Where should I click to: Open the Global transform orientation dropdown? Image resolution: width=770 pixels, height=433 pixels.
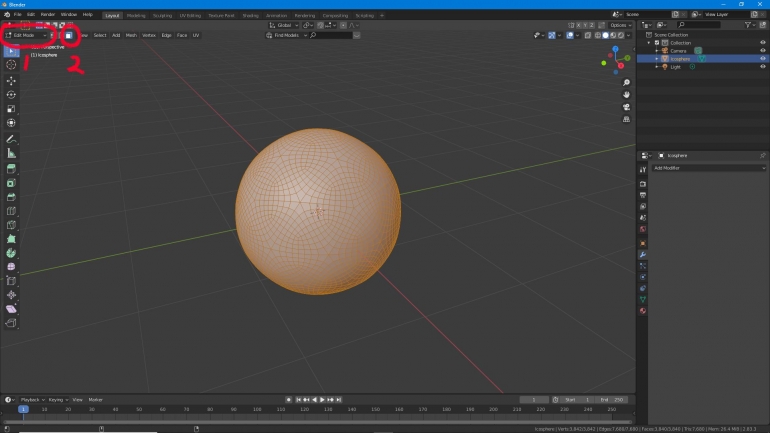(x=284, y=25)
